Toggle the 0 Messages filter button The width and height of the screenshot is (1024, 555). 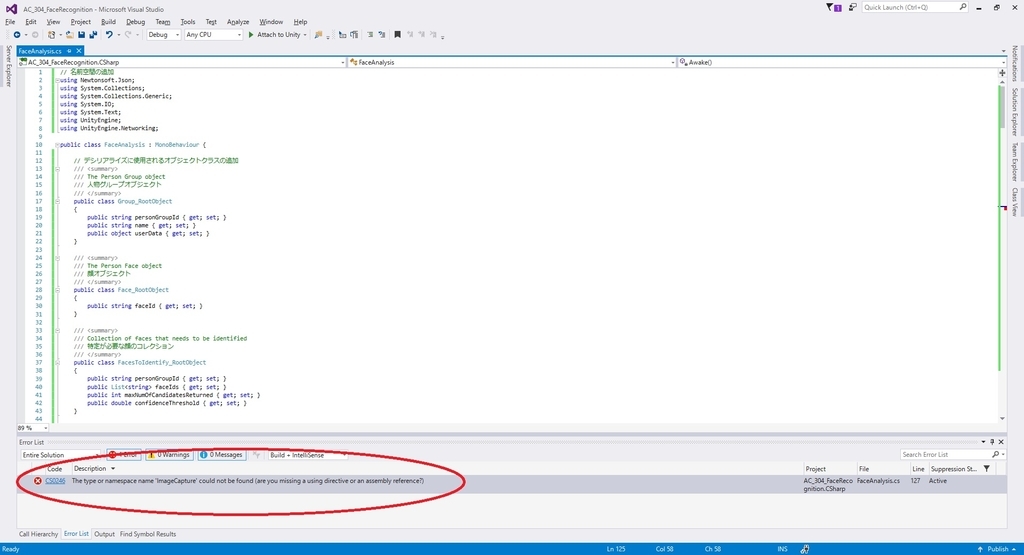221,455
